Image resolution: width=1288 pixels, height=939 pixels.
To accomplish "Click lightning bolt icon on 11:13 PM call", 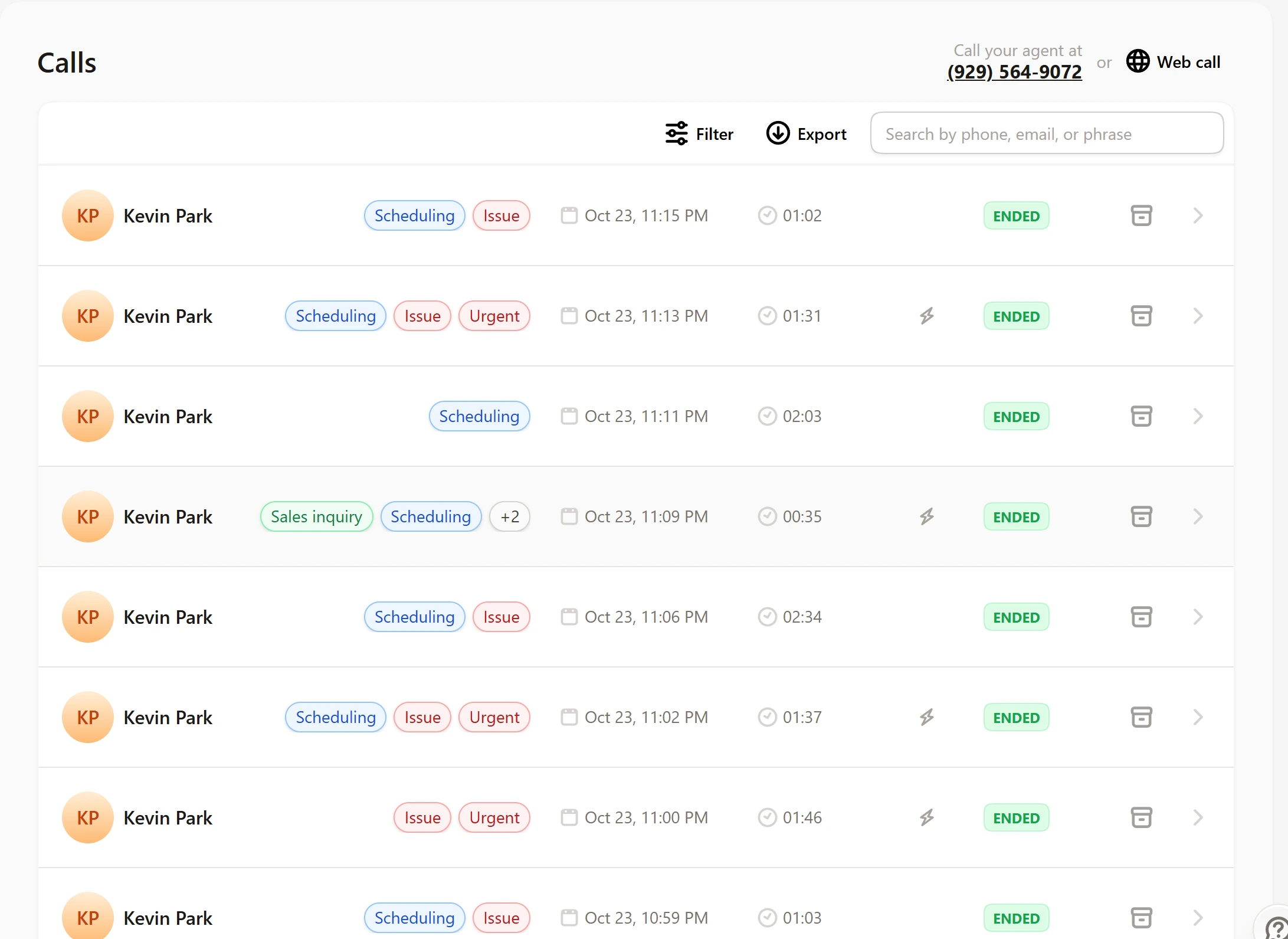I will tap(927, 316).
